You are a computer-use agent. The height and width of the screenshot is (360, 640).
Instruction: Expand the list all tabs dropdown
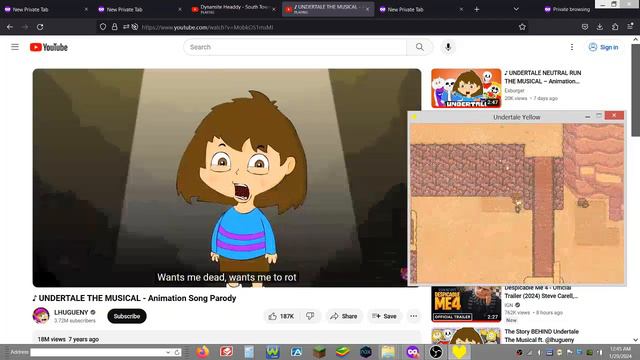(x=516, y=9)
